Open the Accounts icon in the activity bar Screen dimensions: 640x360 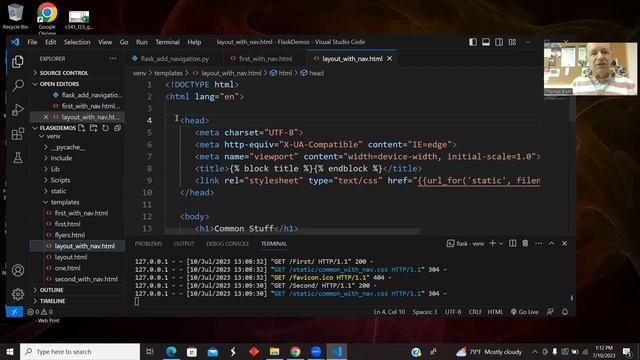click(x=18, y=270)
